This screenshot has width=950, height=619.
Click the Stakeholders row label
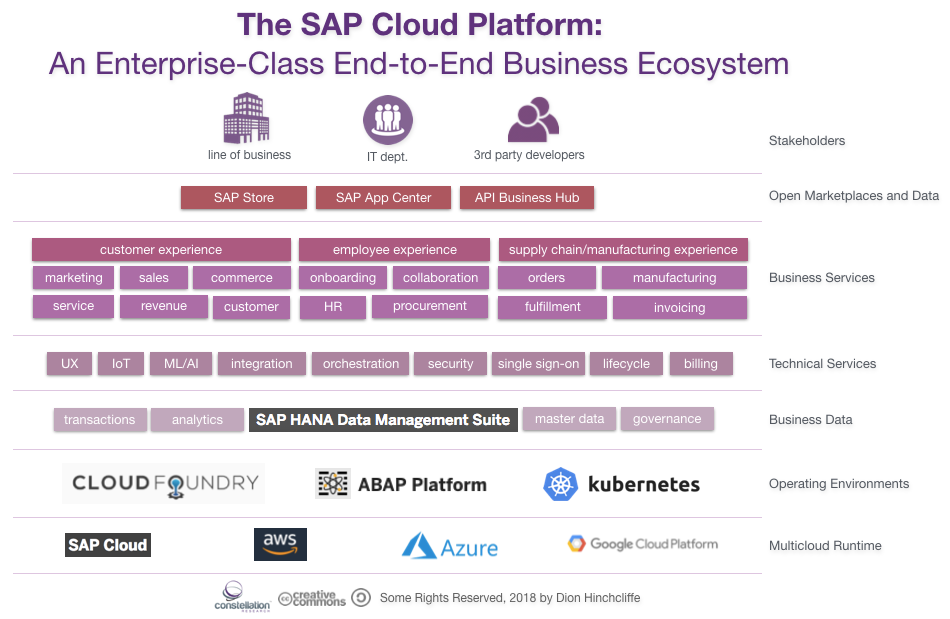pos(807,141)
